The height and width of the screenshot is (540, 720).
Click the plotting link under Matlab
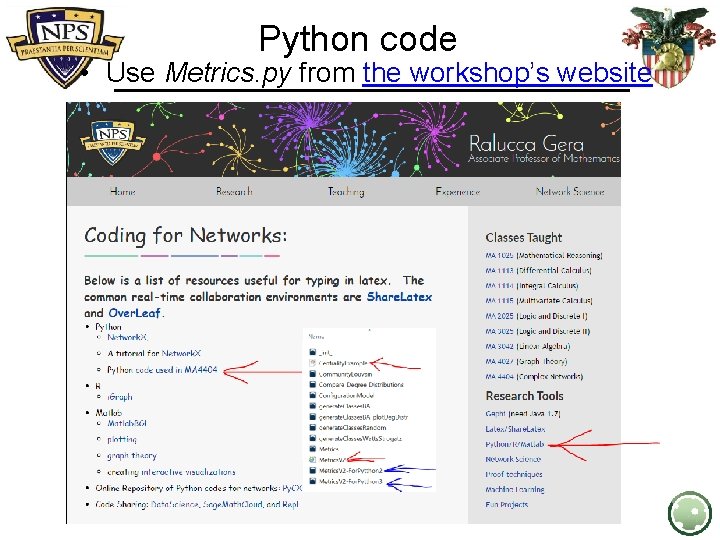coord(122,439)
